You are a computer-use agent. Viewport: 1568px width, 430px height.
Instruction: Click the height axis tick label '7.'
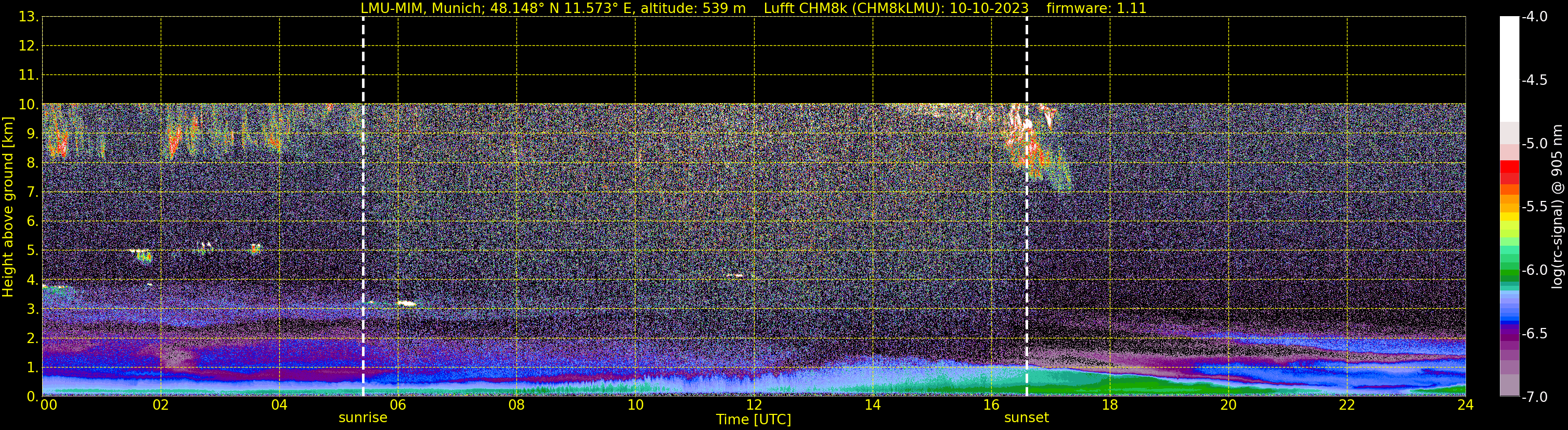[32, 193]
